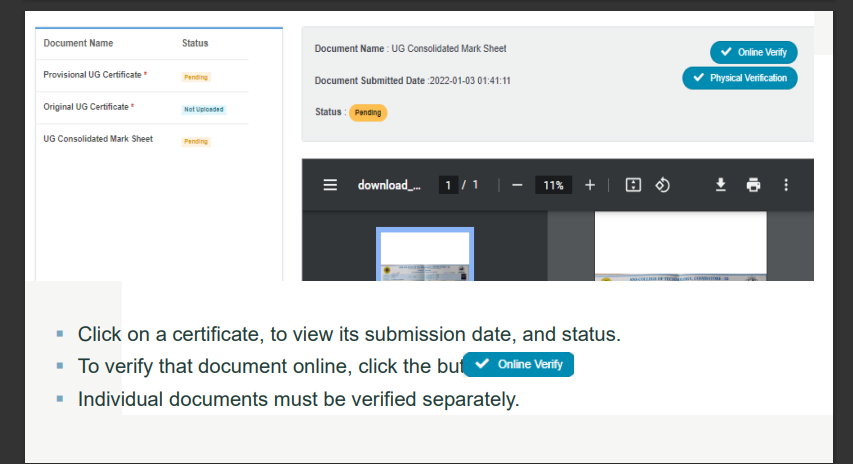
Task: Click the 11% zoom level field
Action: (553, 185)
